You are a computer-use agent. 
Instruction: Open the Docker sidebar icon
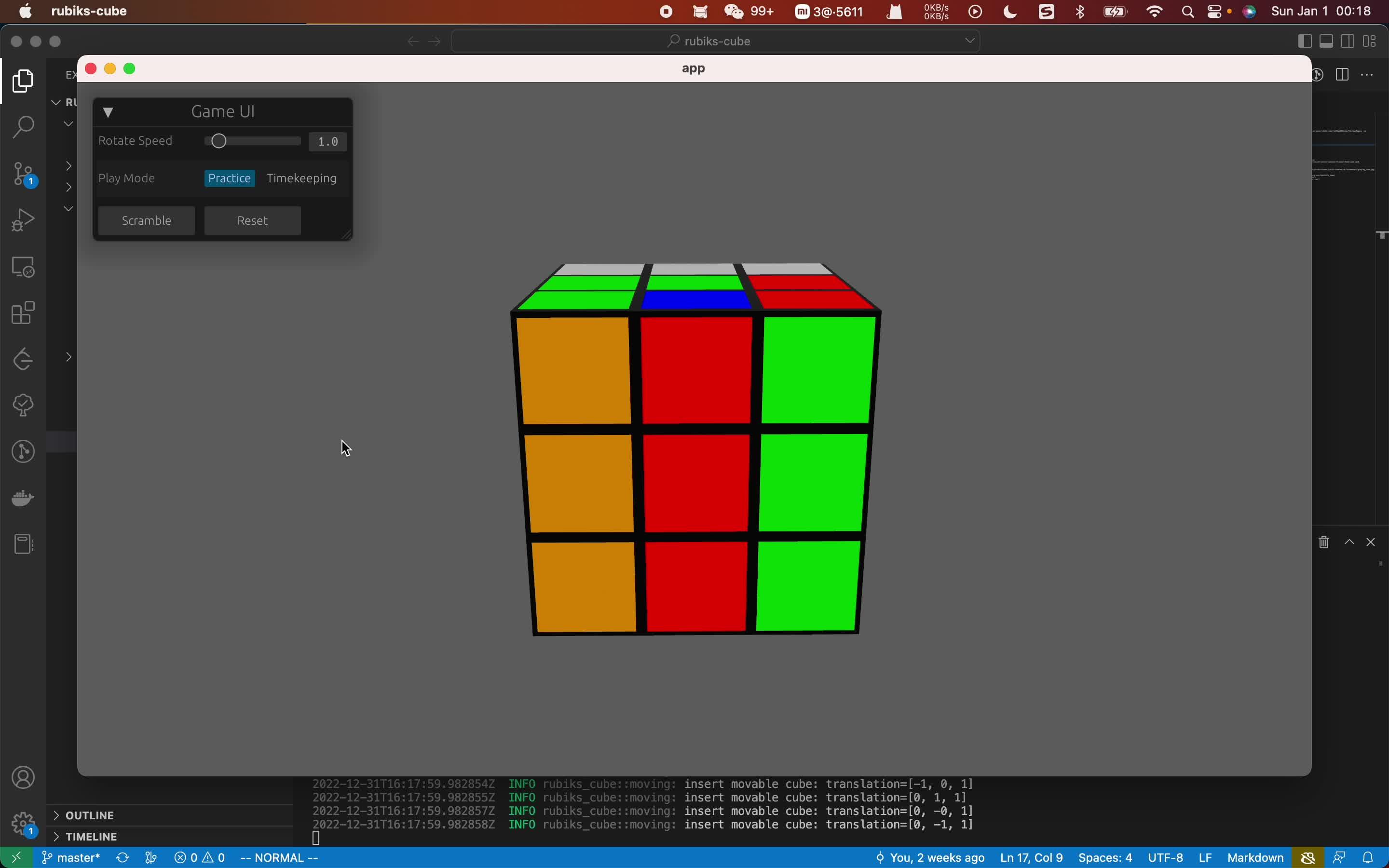23,498
